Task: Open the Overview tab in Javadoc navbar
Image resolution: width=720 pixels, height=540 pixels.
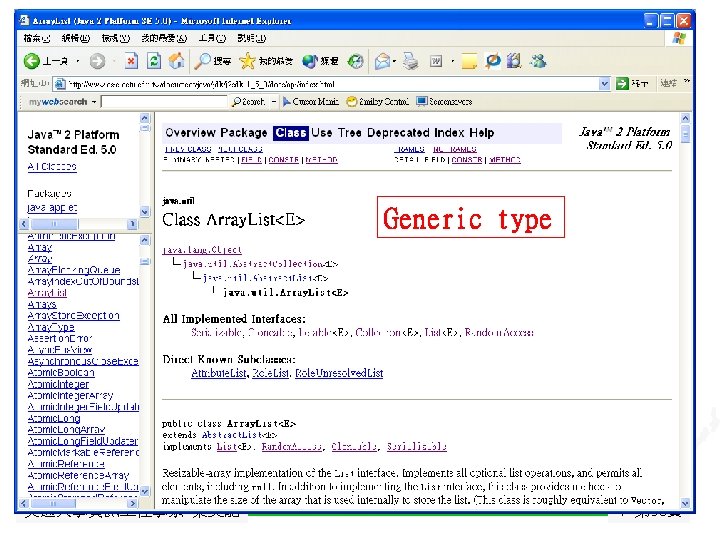Action: click(x=190, y=133)
